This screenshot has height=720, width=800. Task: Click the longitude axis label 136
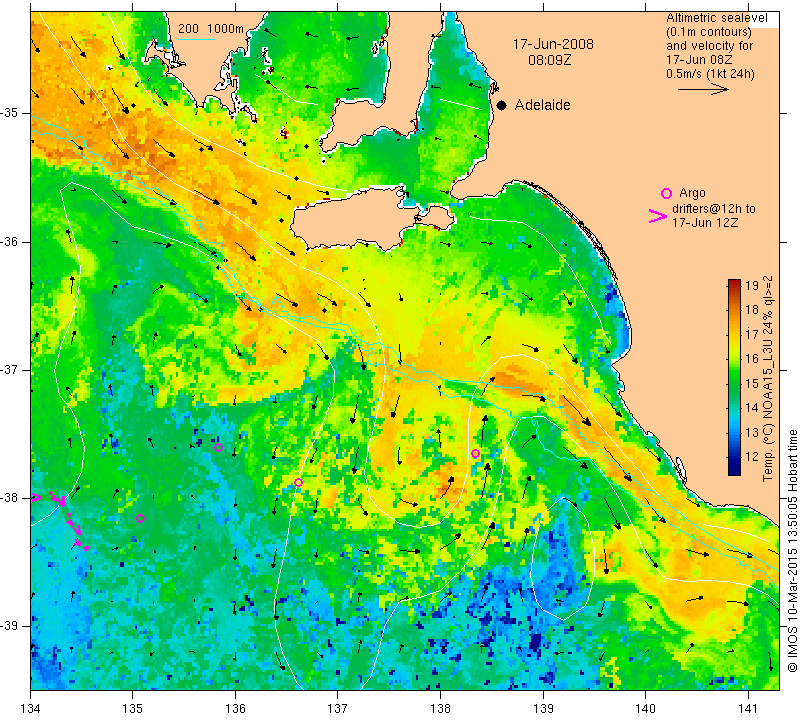pos(235,708)
